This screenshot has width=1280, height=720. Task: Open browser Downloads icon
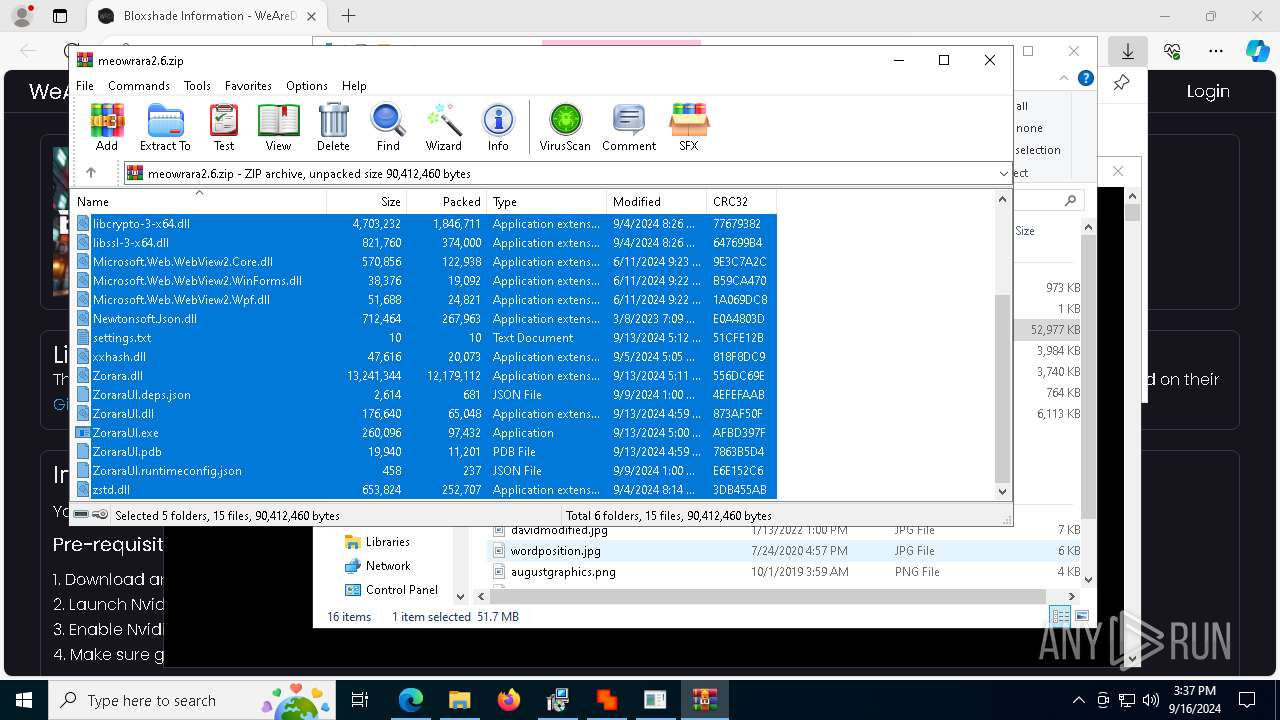pyautogui.click(x=1128, y=51)
